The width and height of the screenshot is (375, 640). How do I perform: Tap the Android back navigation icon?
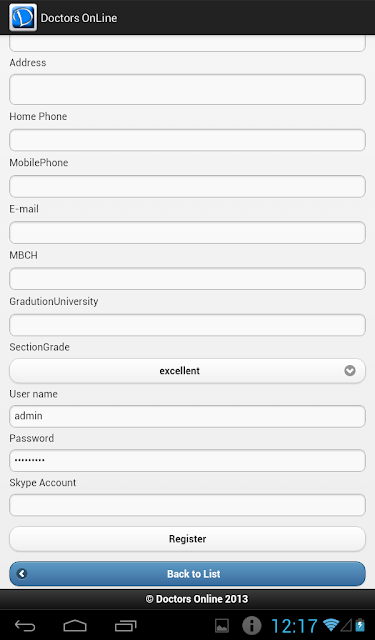click(x=25, y=625)
